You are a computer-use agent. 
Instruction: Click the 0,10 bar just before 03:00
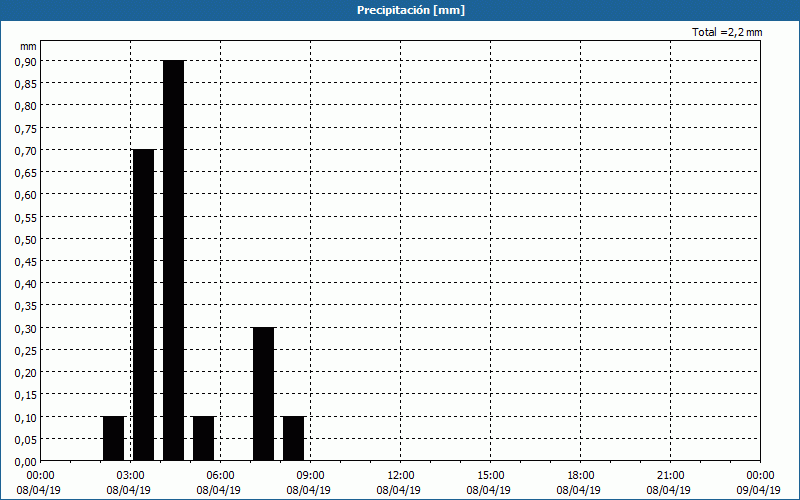[113, 439]
